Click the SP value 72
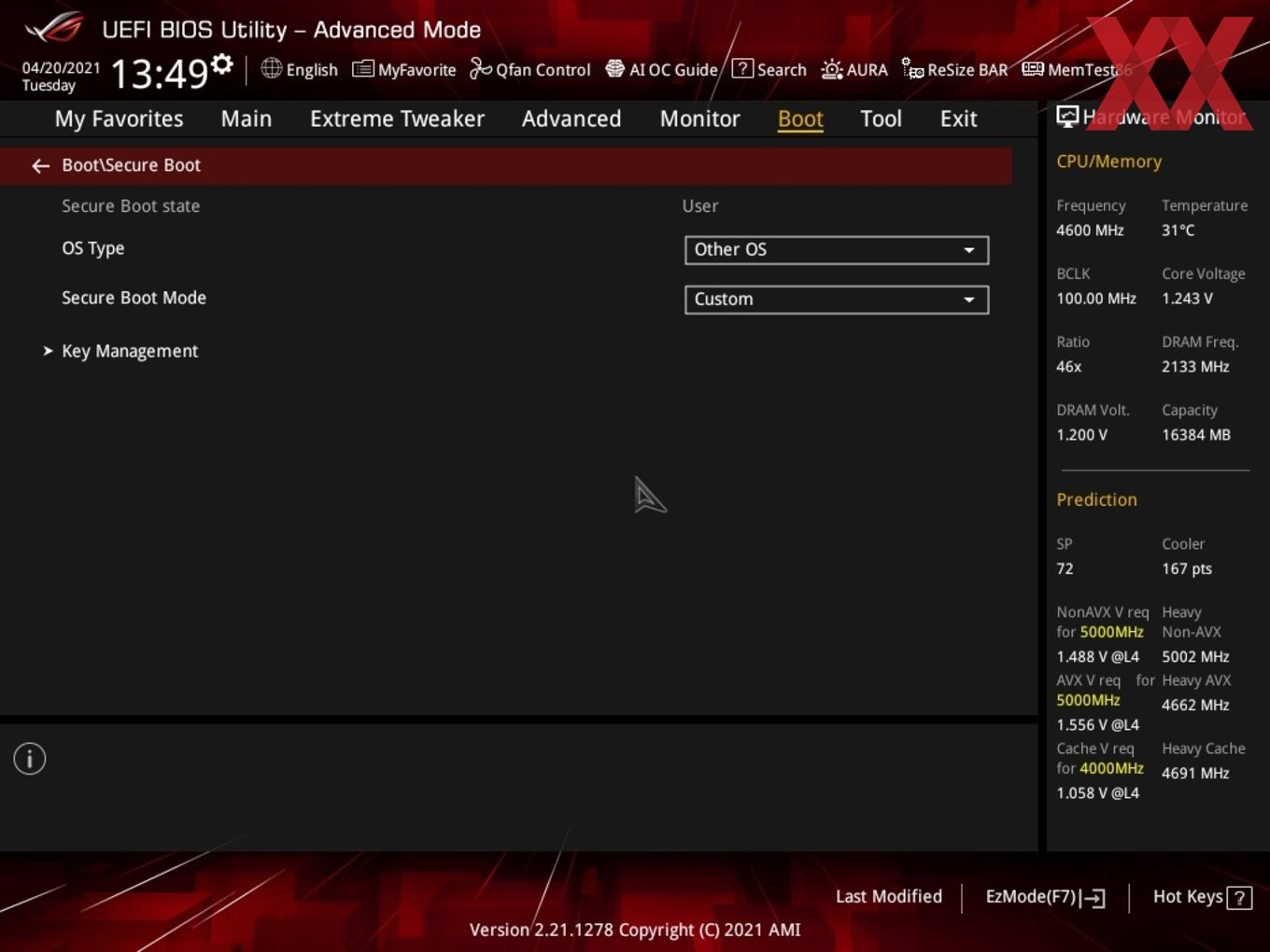The width and height of the screenshot is (1270, 952). 1065,568
